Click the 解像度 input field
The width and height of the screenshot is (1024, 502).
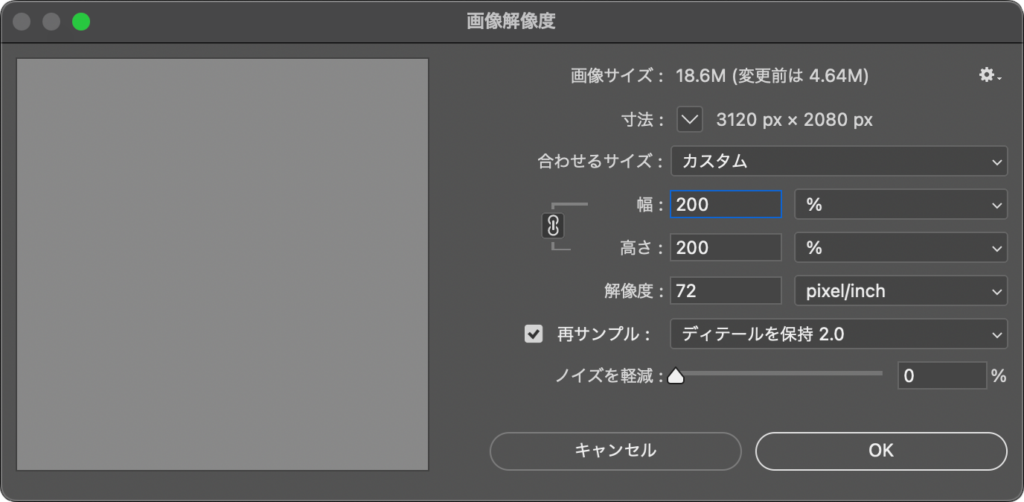(x=726, y=290)
